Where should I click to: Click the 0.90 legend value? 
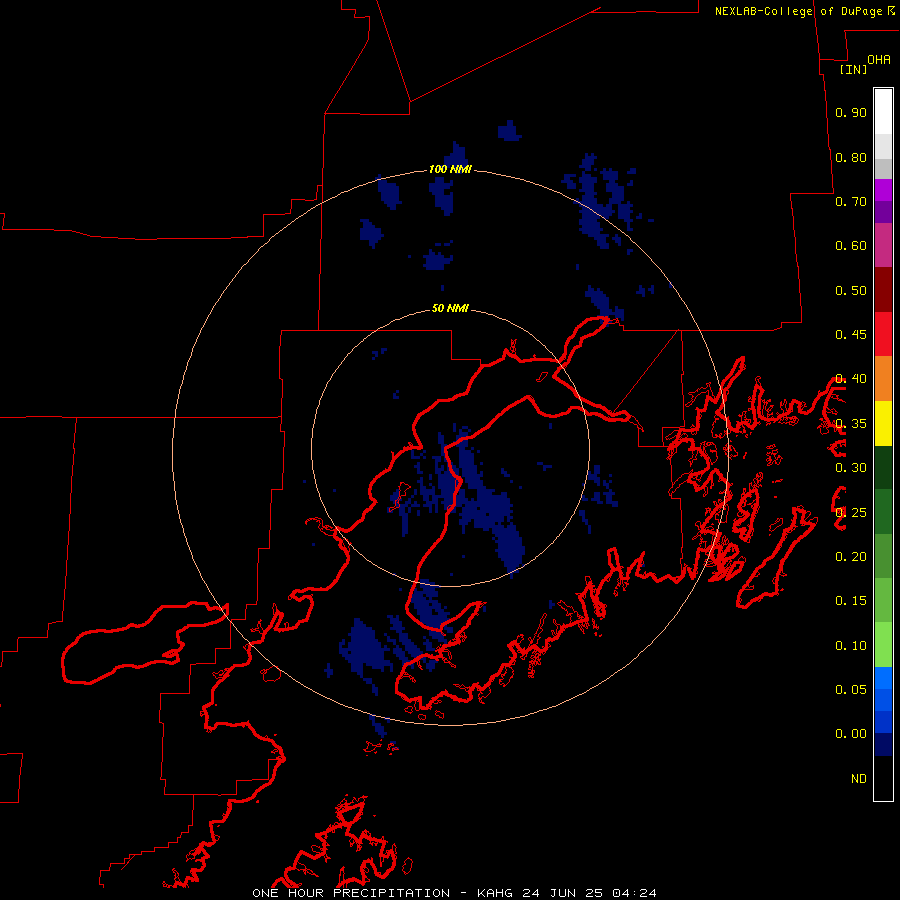(851, 112)
